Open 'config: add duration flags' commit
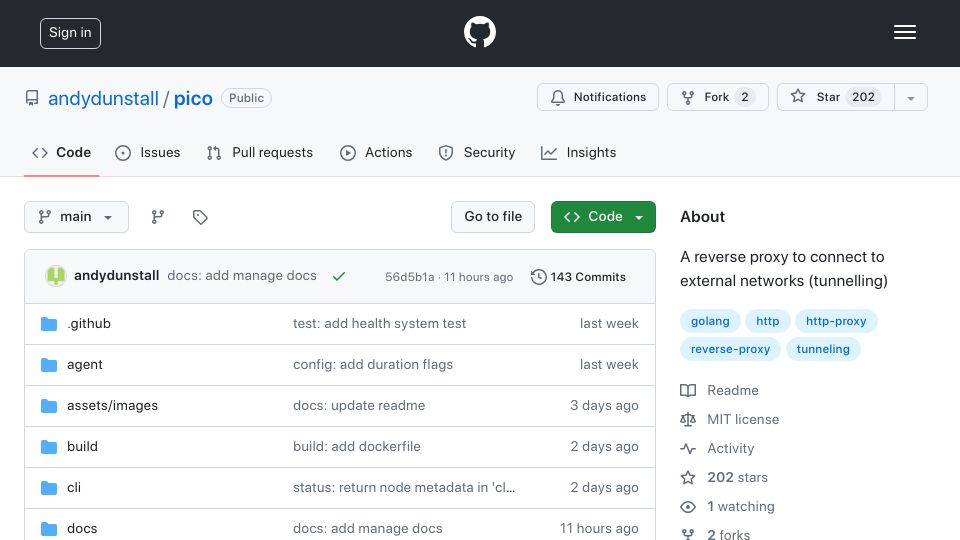Image resolution: width=960 pixels, height=540 pixels. tap(373, 364)
